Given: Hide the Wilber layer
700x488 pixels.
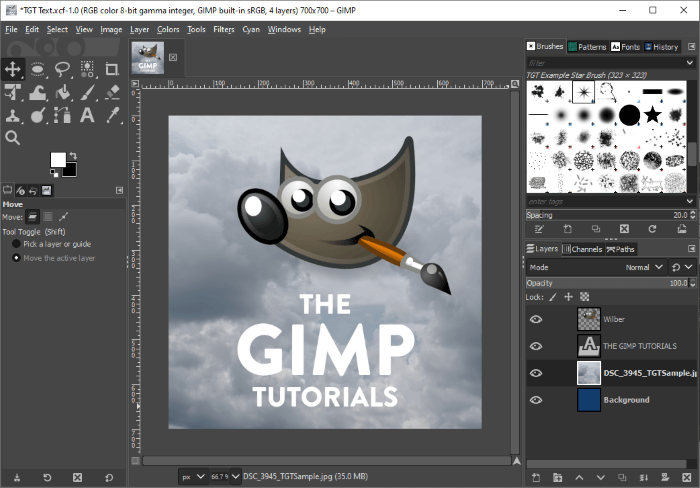Looking at the screenshot, I should (536, 319).
